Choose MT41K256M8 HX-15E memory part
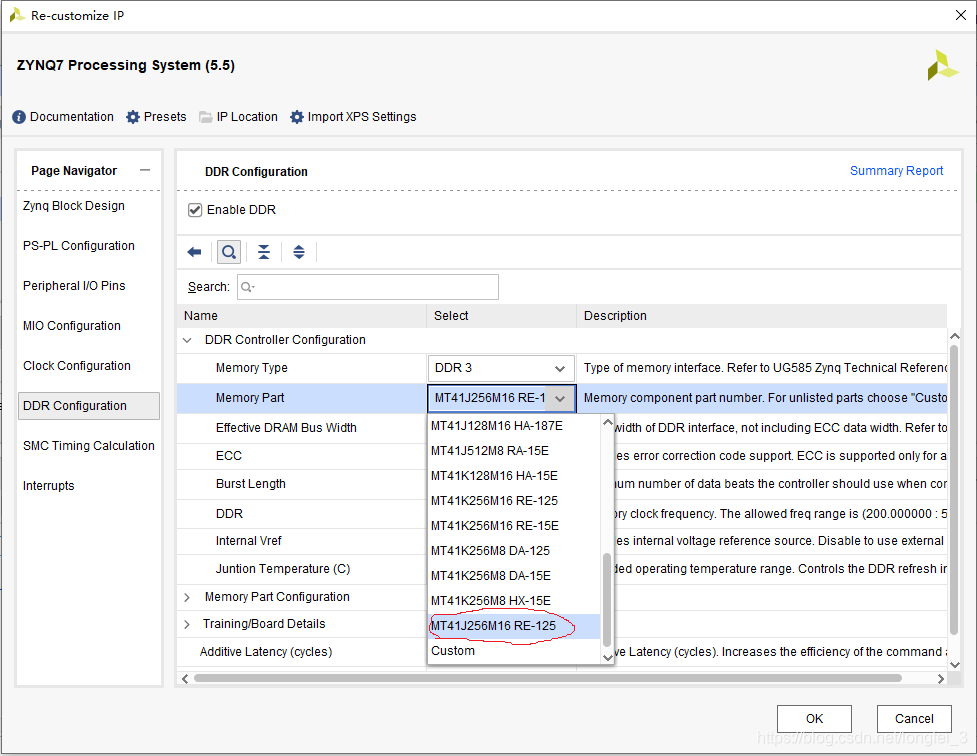 515,600
